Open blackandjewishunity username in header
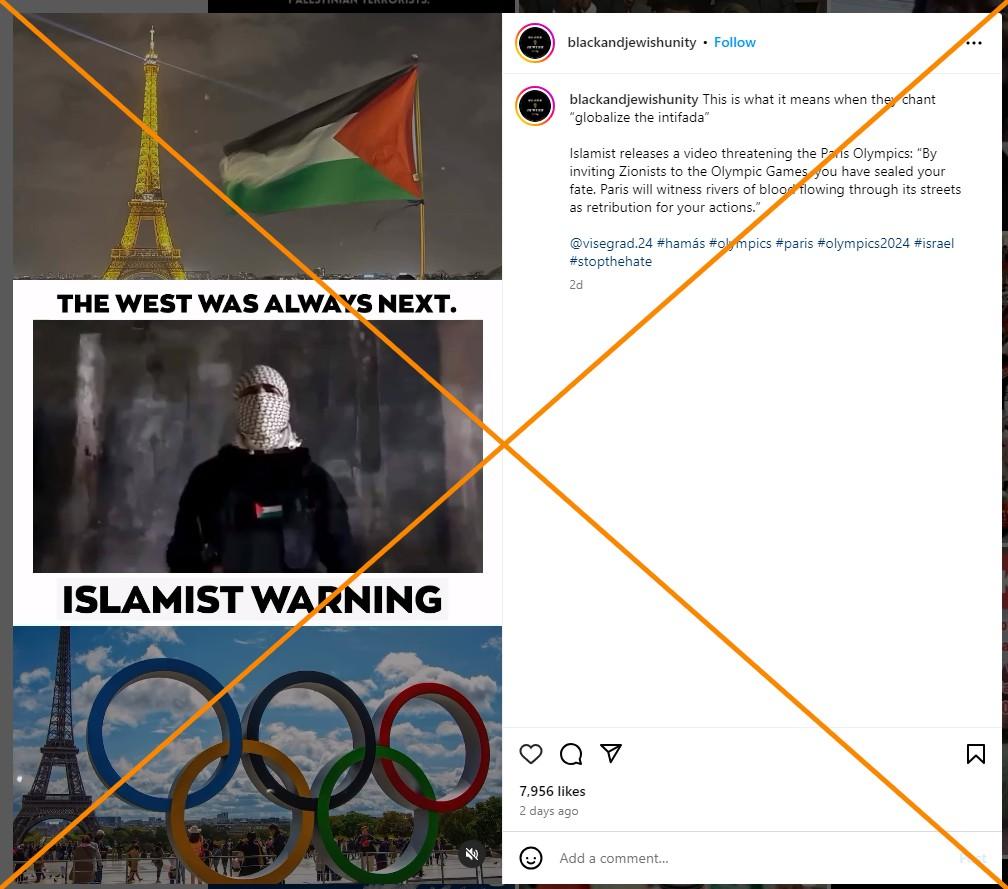 coord(631,42)
